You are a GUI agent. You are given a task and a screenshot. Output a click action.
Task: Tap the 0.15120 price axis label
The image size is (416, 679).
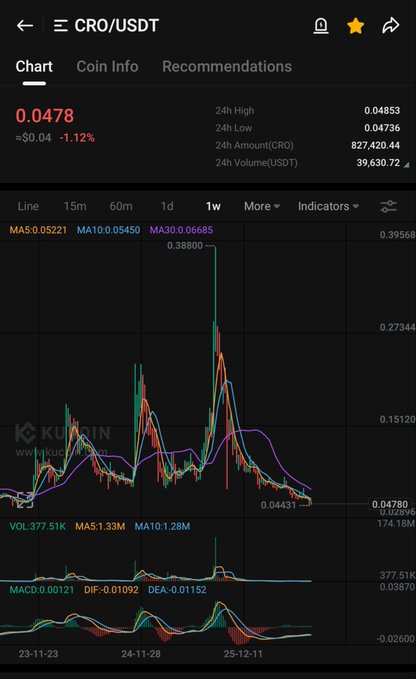pos(397,419)
